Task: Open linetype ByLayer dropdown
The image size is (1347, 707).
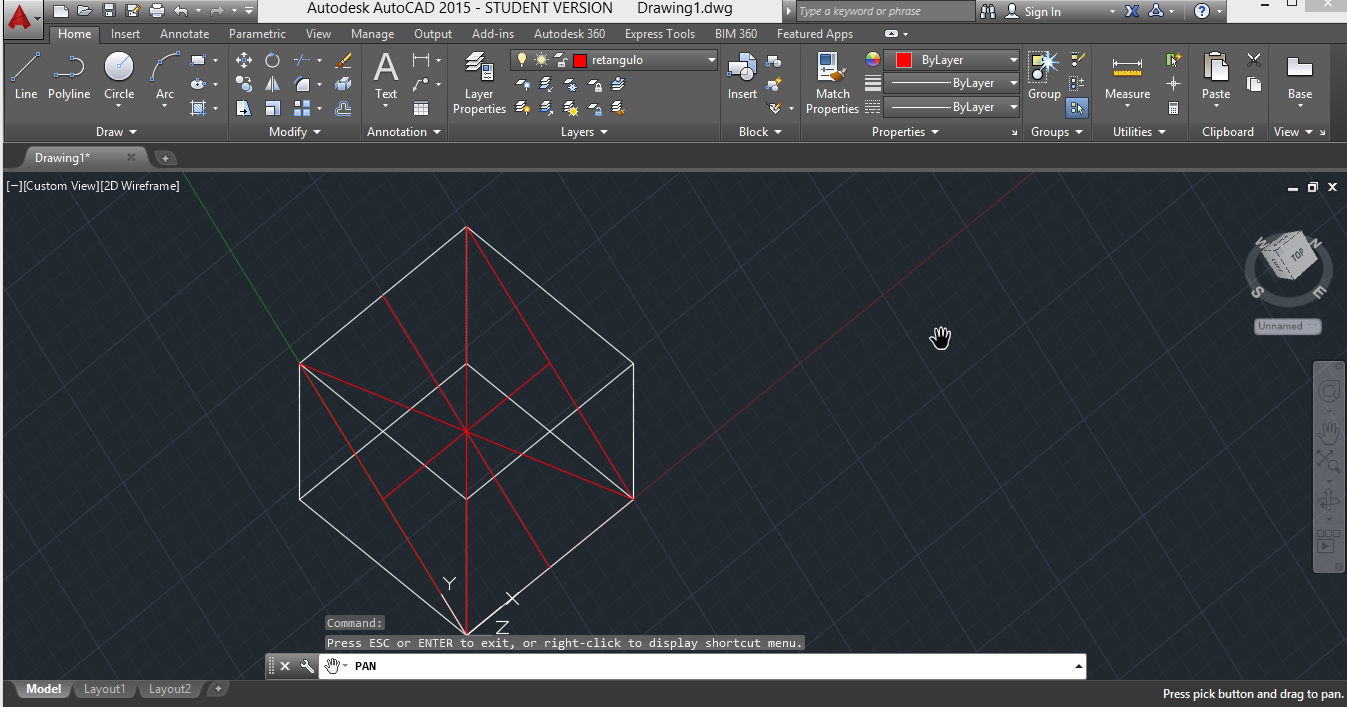Action: coord(1013,107)
